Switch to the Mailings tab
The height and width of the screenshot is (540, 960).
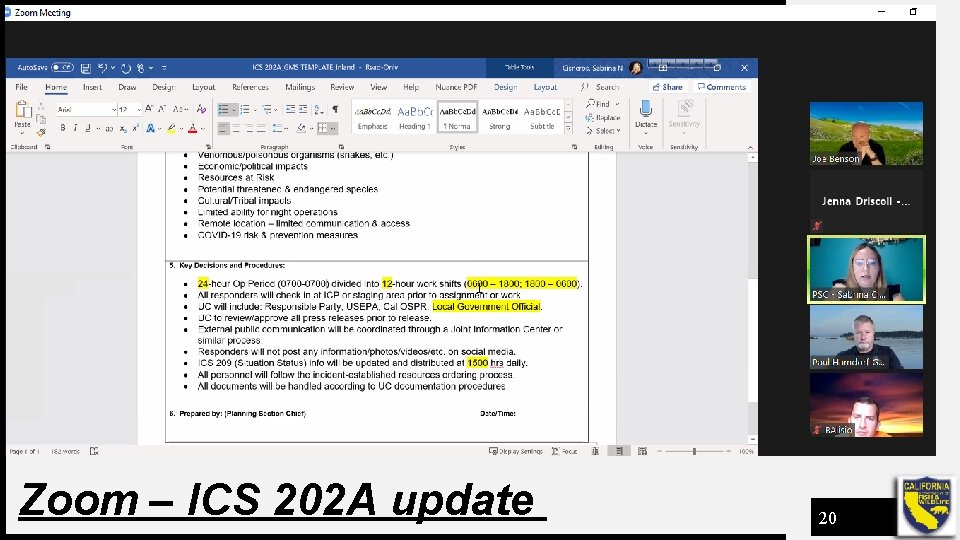click(x=300, y=88)
